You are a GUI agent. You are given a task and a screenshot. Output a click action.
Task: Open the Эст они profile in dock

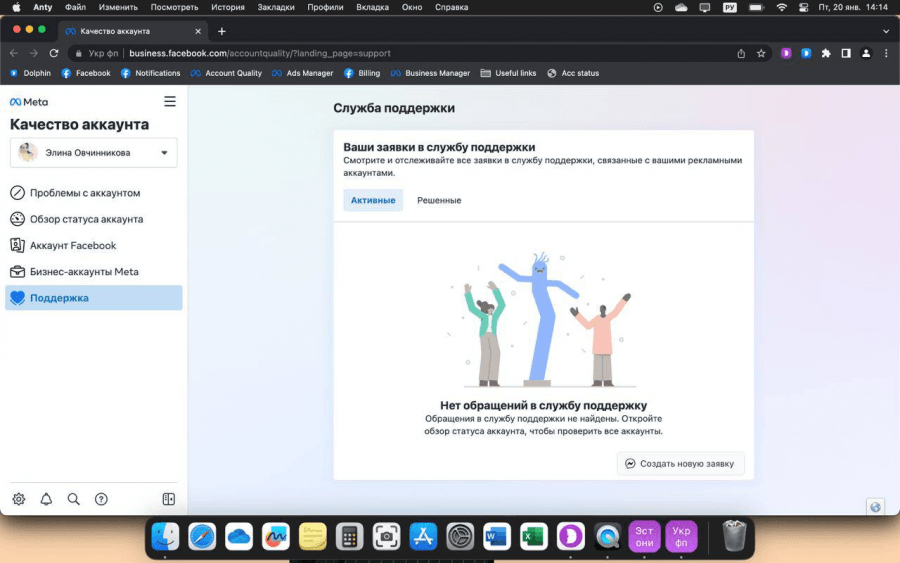pyautogui.click(x=644, y=537)
